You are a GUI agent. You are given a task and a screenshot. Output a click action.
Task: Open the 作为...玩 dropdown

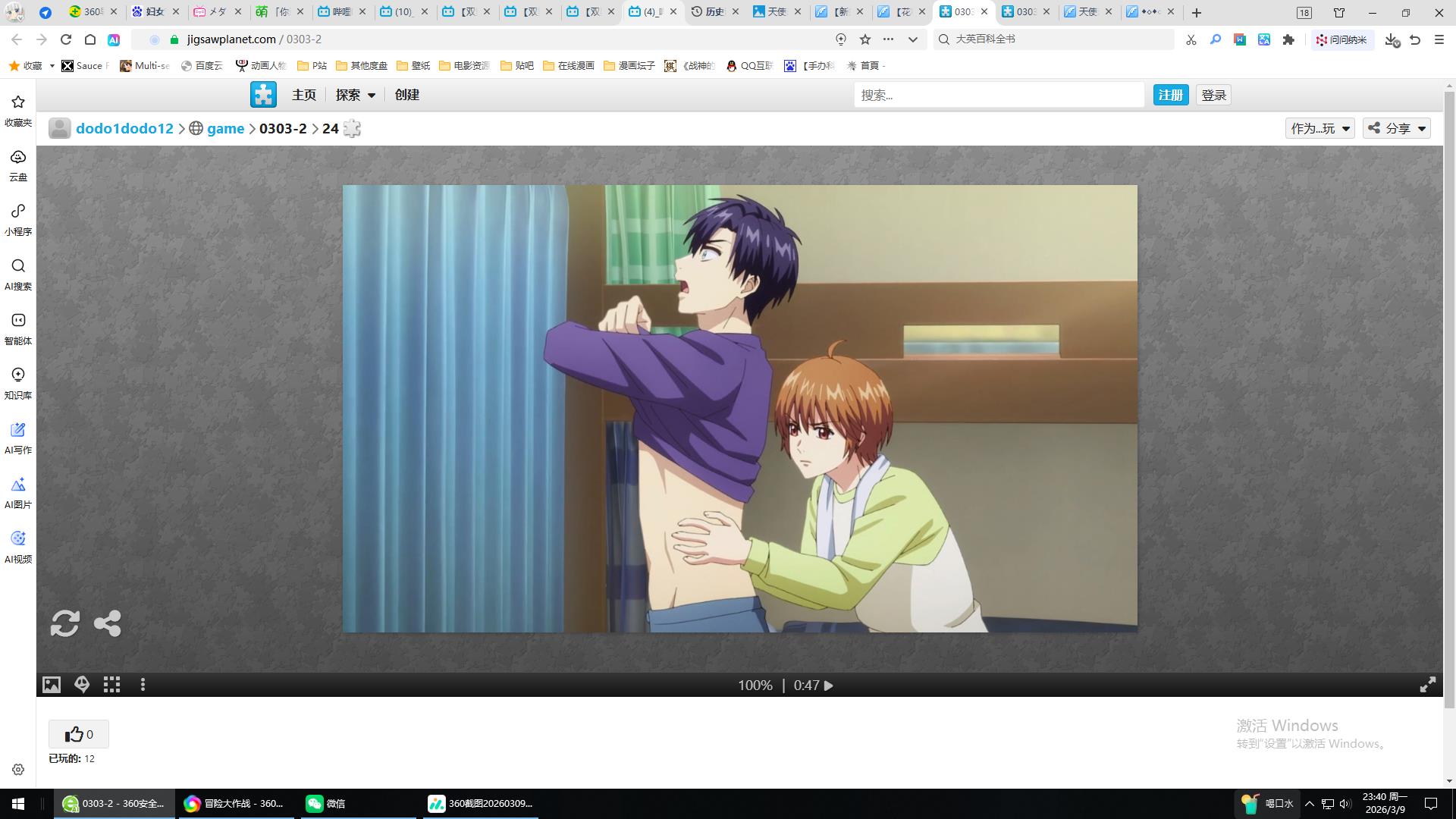pyautogui.click(x=1319, y=128)
